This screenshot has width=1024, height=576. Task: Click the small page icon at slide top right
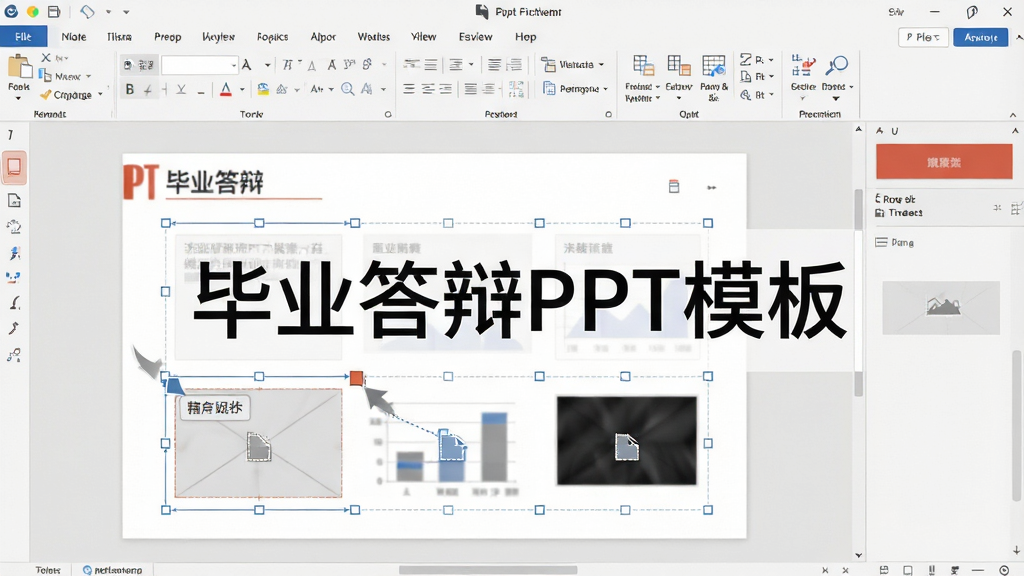pyautogui.click(x=674, y=187)
